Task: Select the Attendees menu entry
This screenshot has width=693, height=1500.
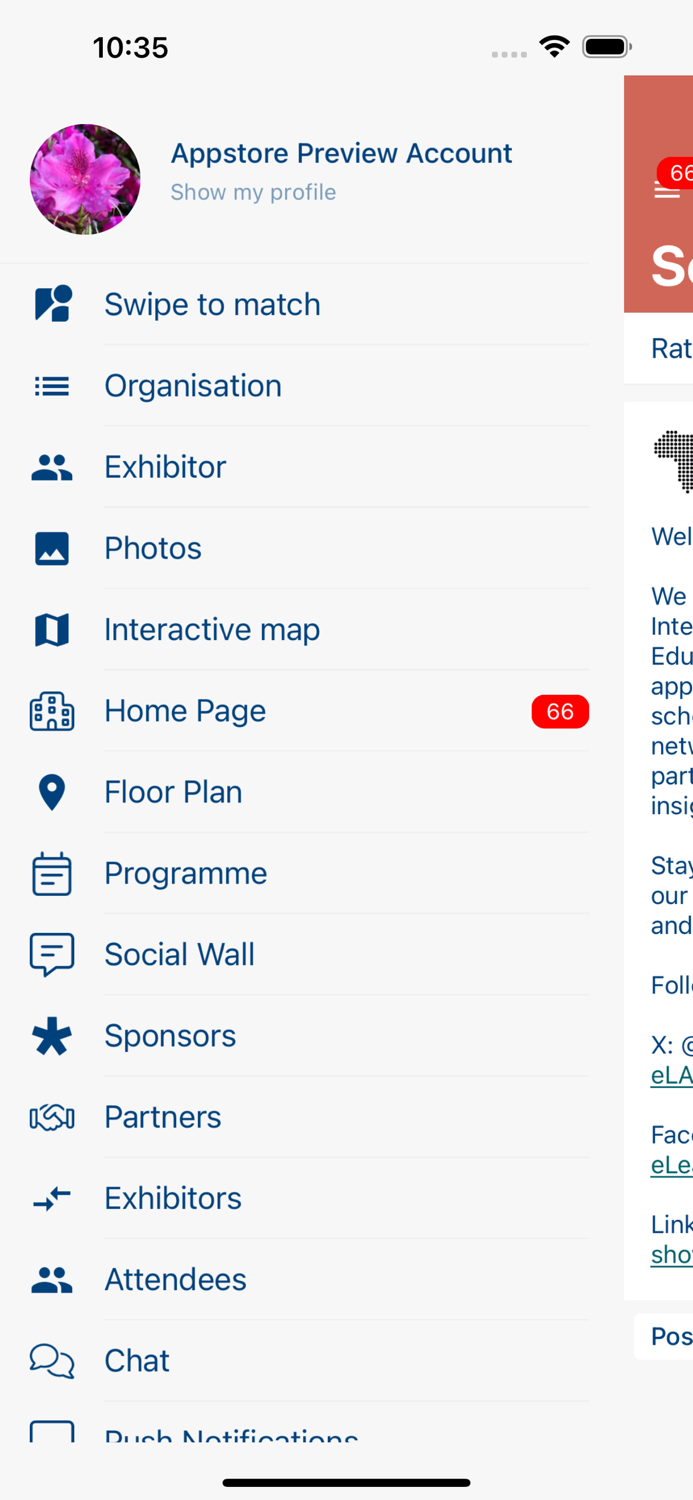Action: tap(175, 1279)
